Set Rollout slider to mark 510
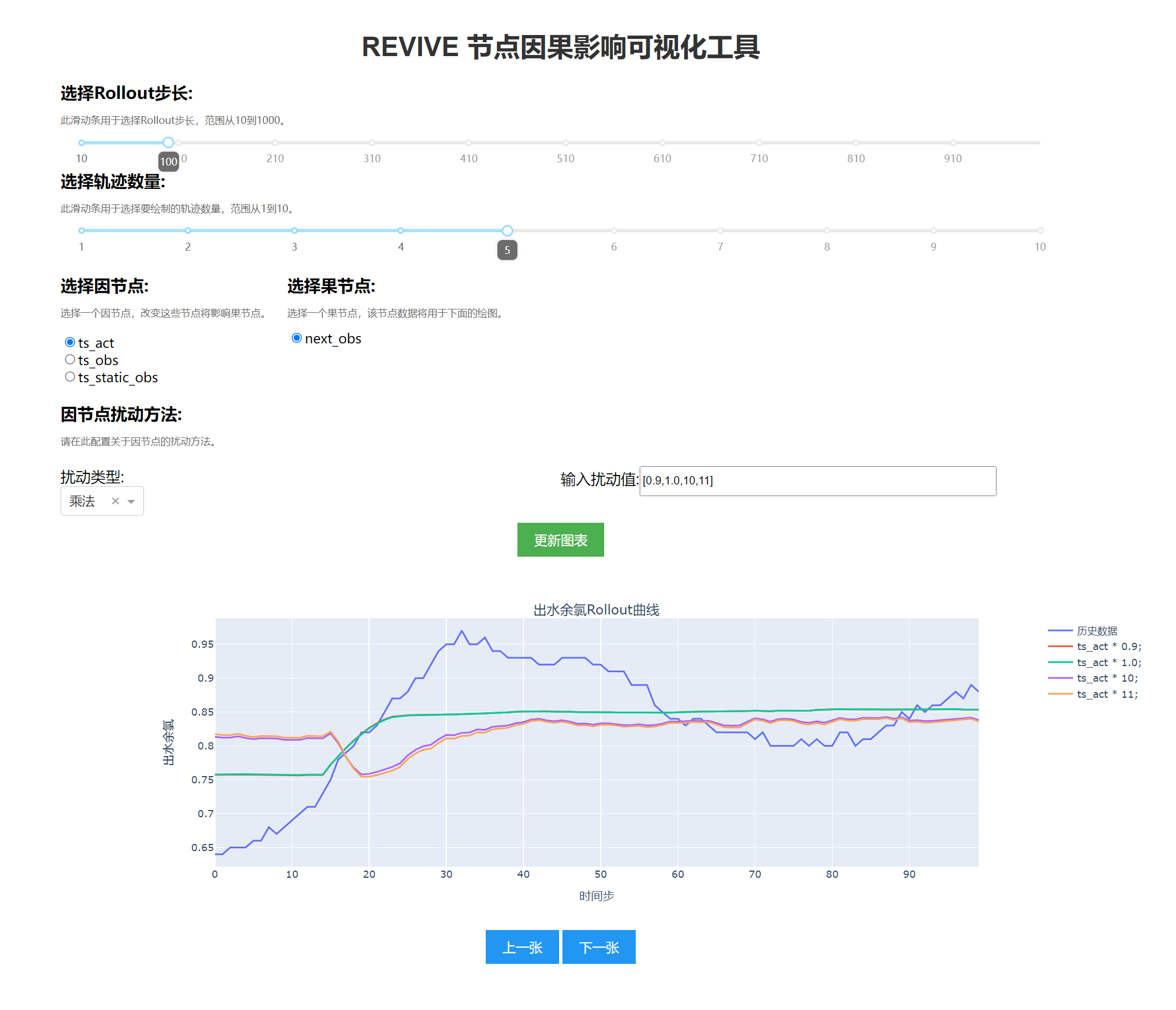 pos(565,143)
